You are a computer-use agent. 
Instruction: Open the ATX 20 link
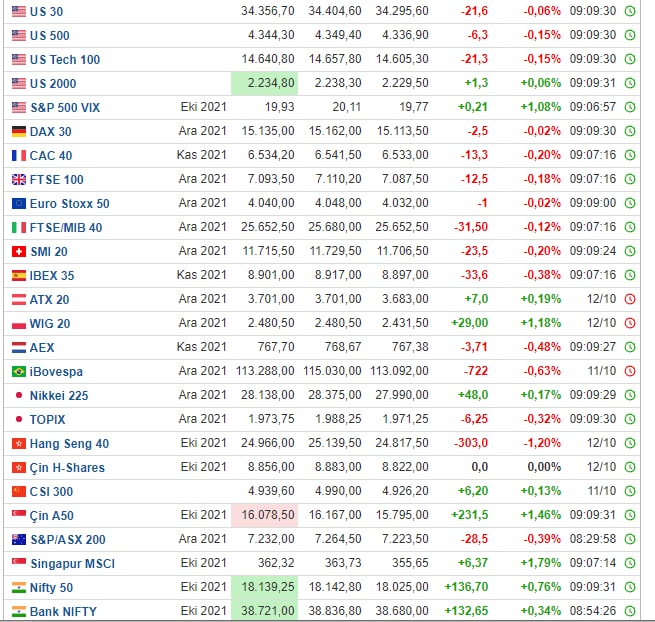(x=49, y=300)
